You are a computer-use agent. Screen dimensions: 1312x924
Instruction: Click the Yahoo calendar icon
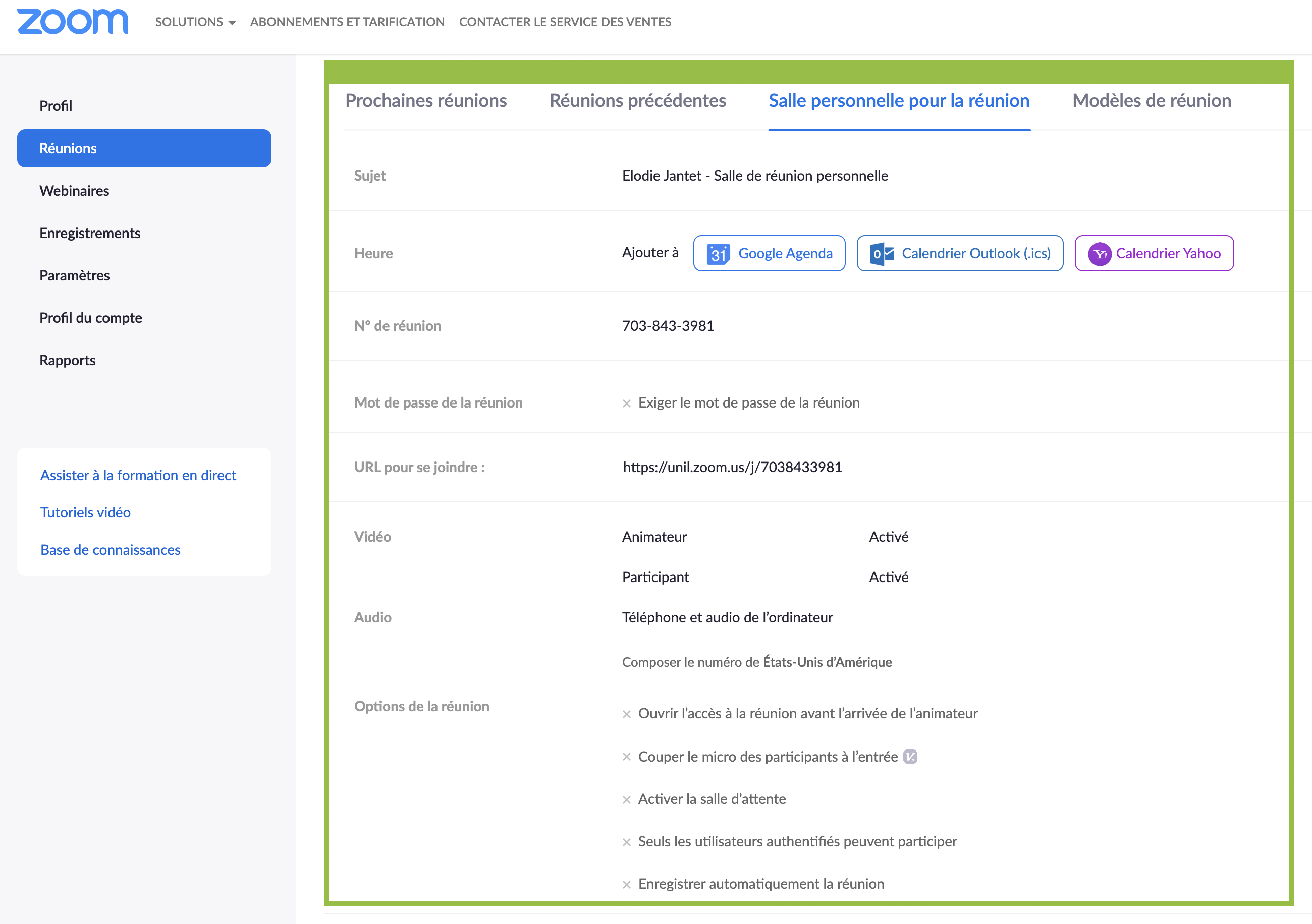[x=1099, y=254]
